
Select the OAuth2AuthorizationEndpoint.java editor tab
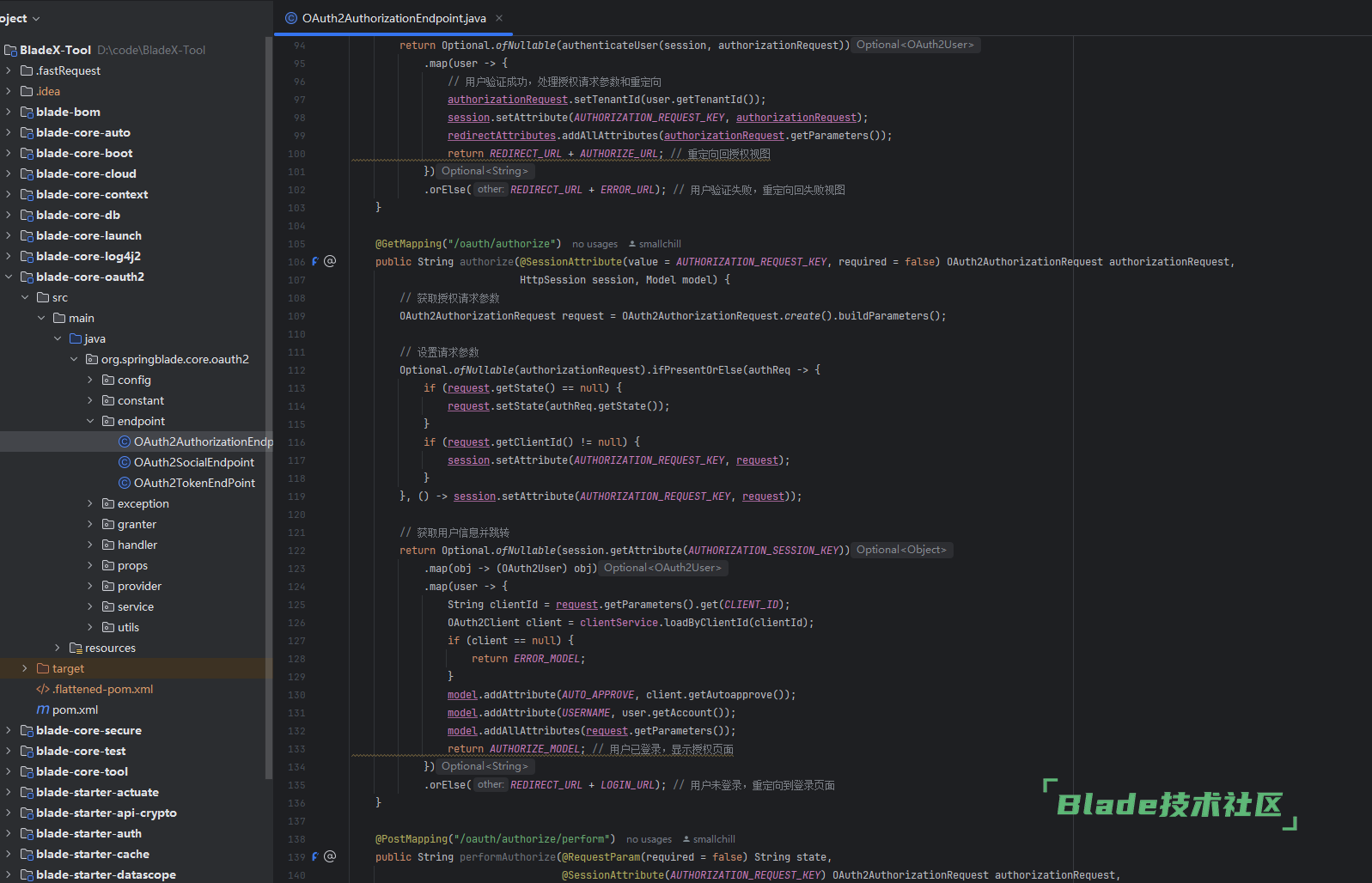393,18
